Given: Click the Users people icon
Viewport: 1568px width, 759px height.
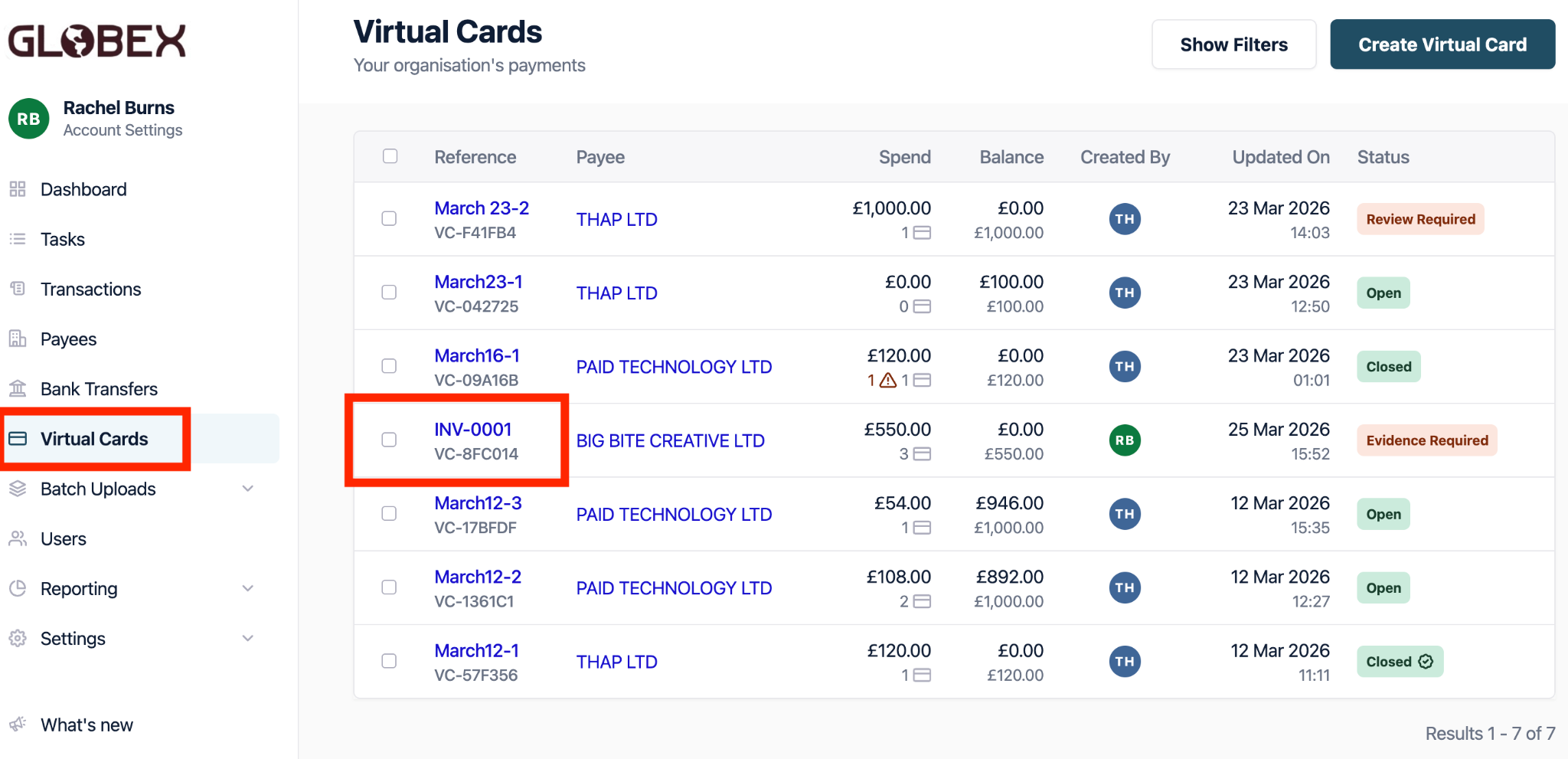Looking at the screenshot, I should click(18, 538).
